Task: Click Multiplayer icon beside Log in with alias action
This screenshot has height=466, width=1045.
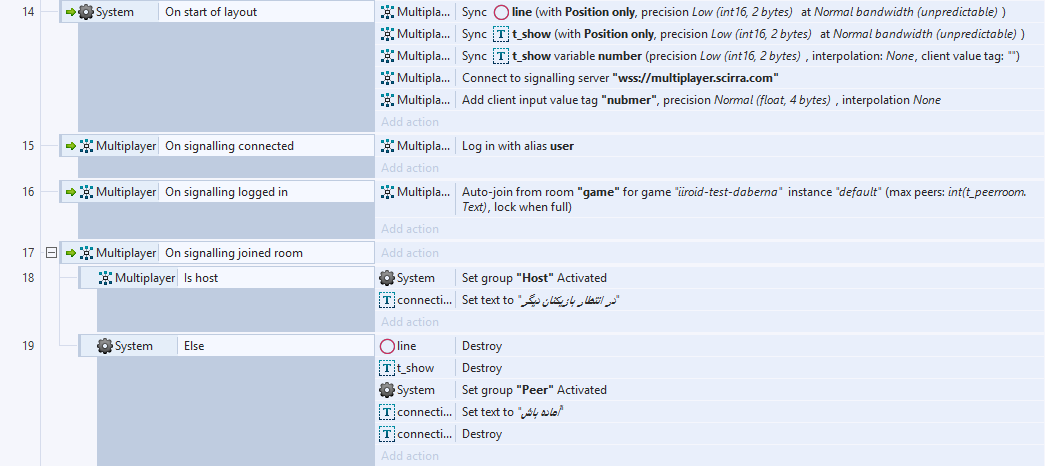Action: pos(387,146)
